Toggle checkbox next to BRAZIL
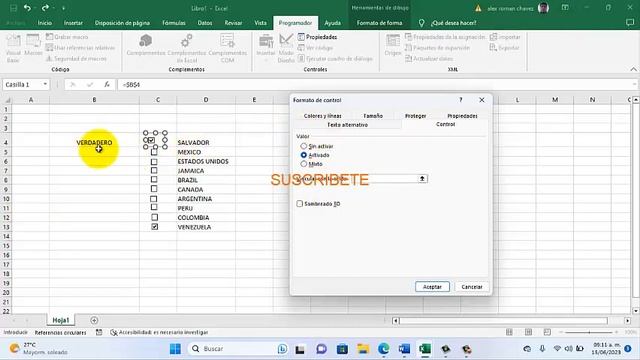The height and width of the screenshot is (360, 640). pos(154,180)
